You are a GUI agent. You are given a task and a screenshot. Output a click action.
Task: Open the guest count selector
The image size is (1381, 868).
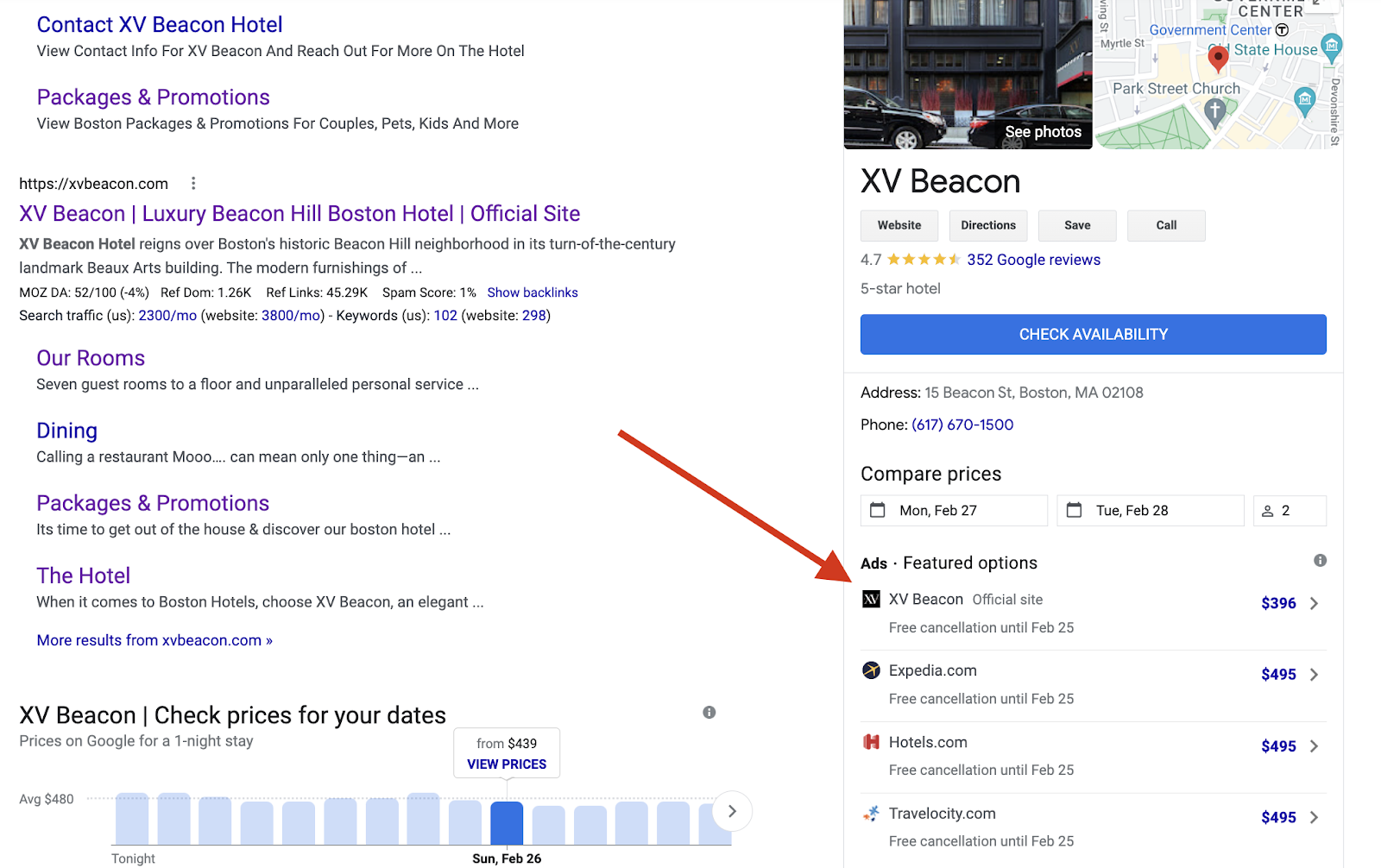pos(1290,511)
